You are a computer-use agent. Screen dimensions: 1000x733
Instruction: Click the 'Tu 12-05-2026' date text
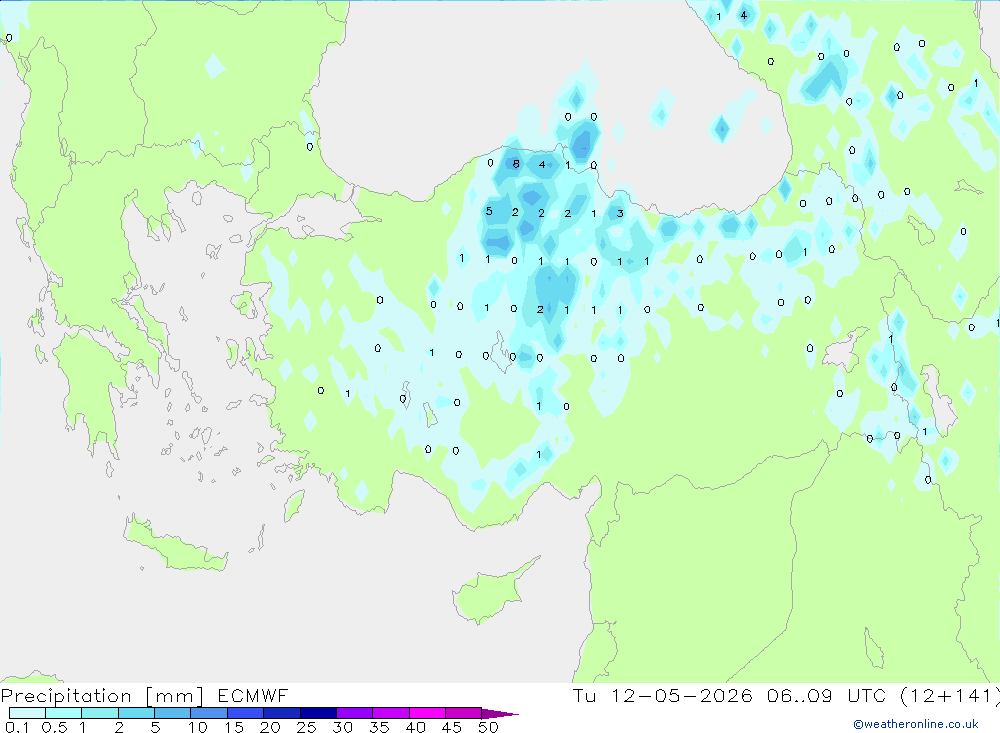(662, 696)
